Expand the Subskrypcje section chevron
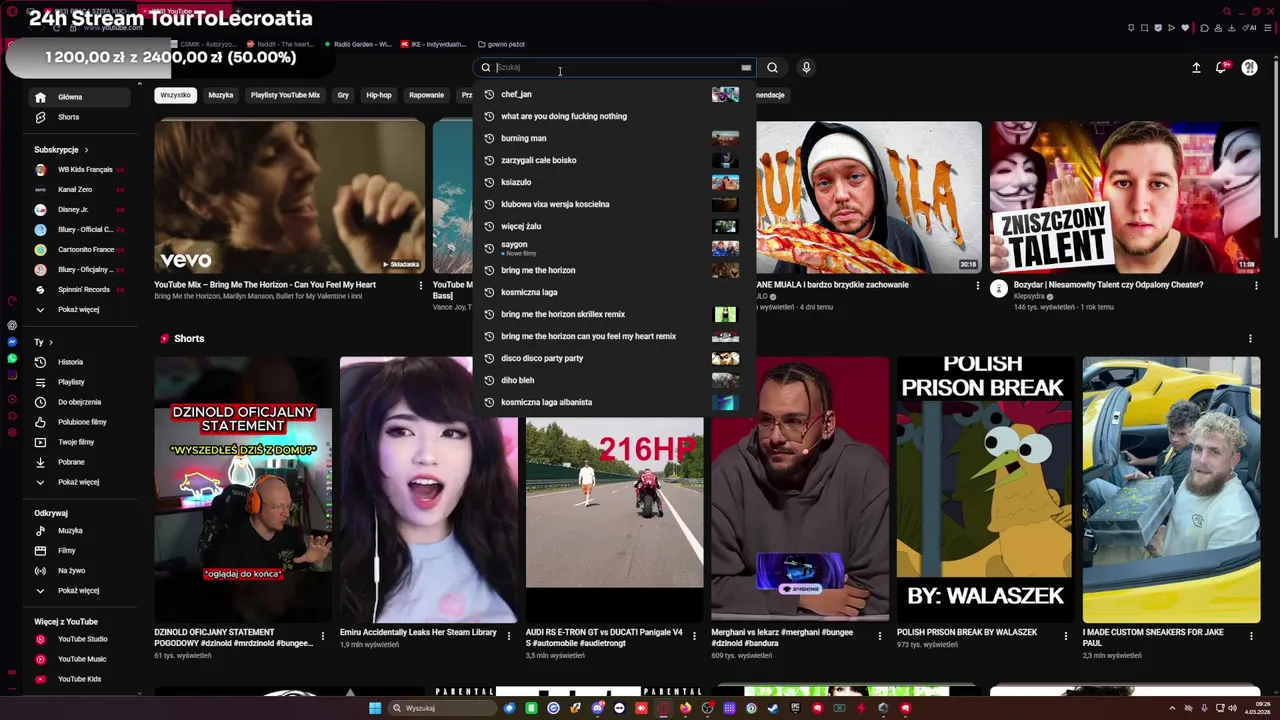Image resolution: width=1280 pixels, height=720 pixels. point(86,150)
